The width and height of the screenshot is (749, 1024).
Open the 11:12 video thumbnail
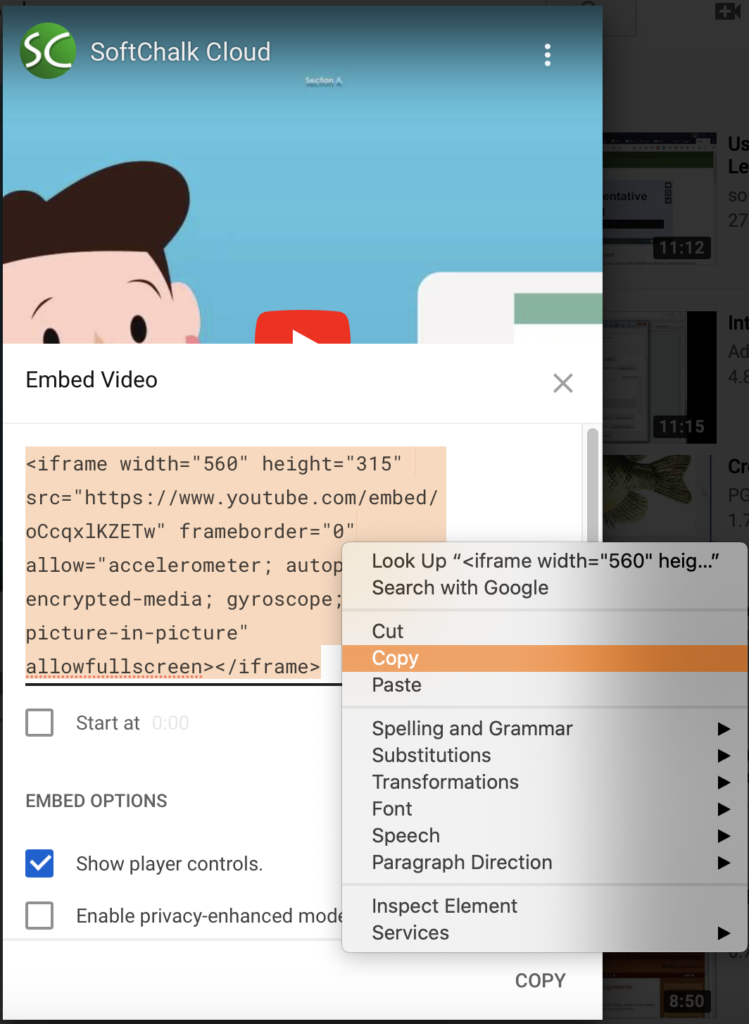[x=660, y=199]
